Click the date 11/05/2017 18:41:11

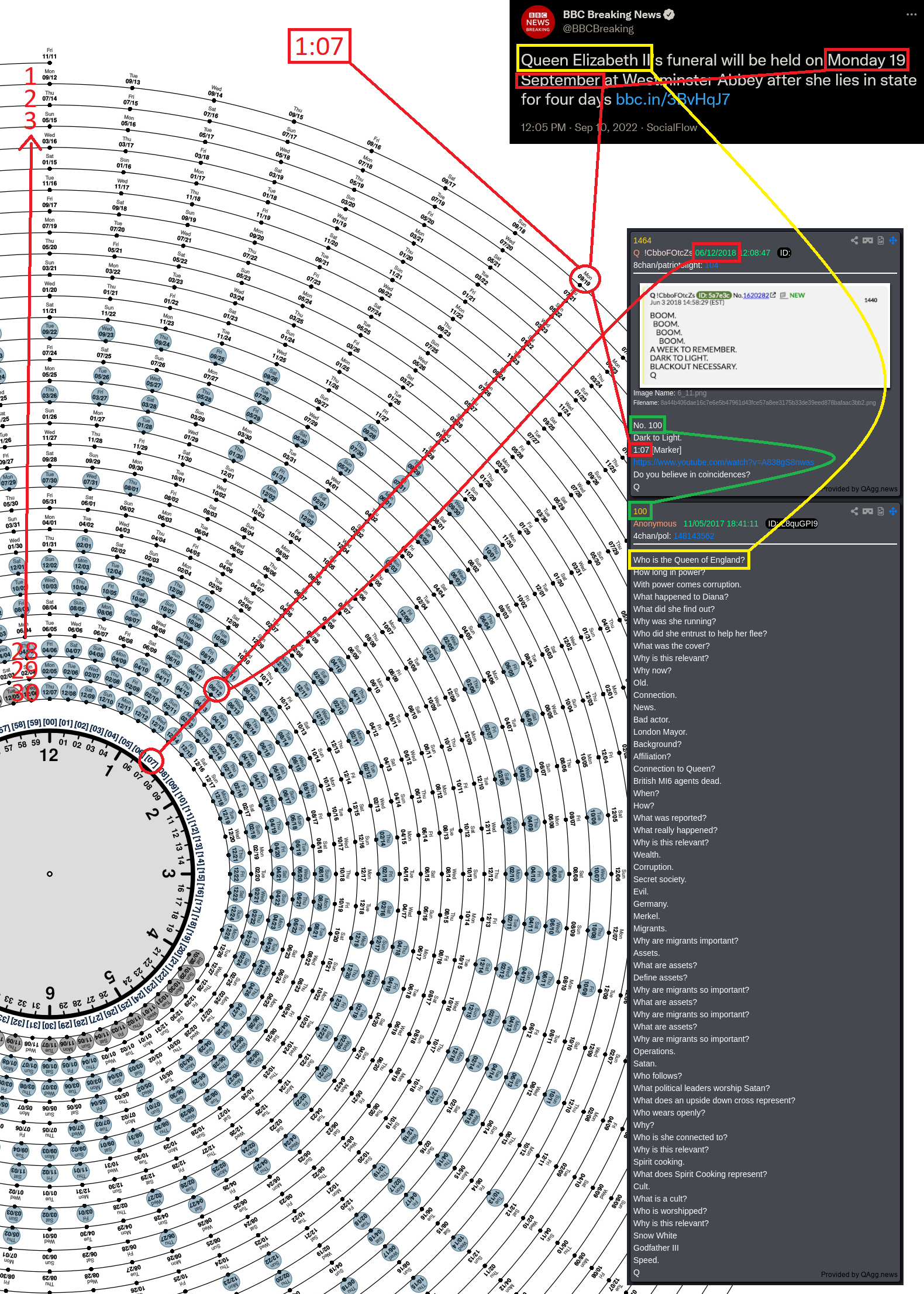[720, 524]
